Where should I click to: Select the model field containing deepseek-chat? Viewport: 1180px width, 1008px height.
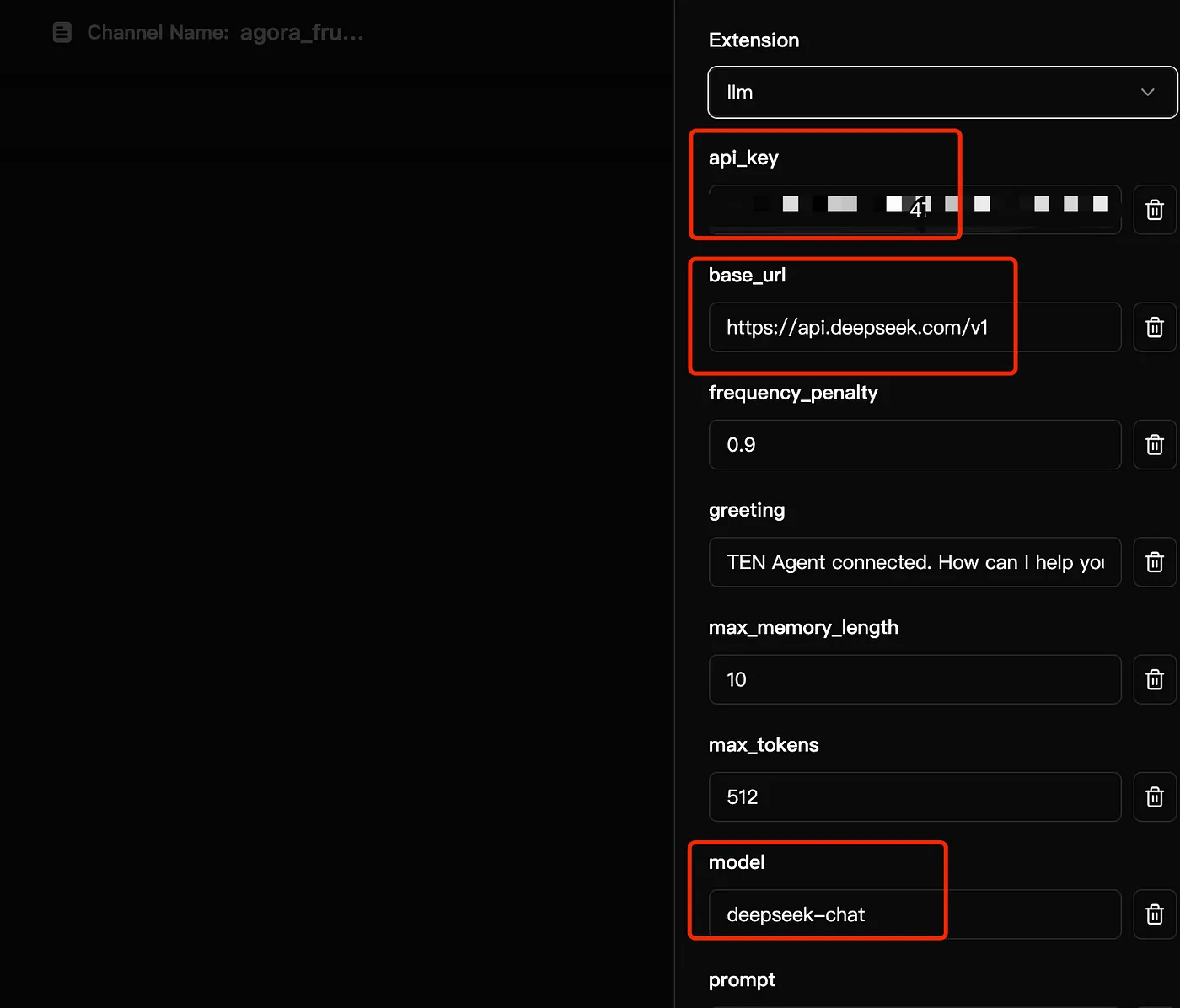click(x=914, y=914)
